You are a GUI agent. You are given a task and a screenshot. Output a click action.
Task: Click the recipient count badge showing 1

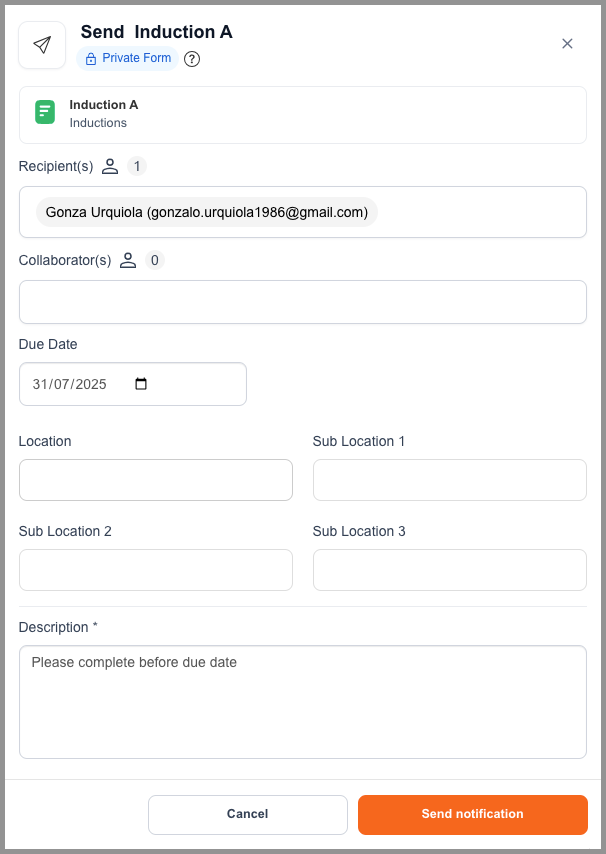(x=137, y=166)
